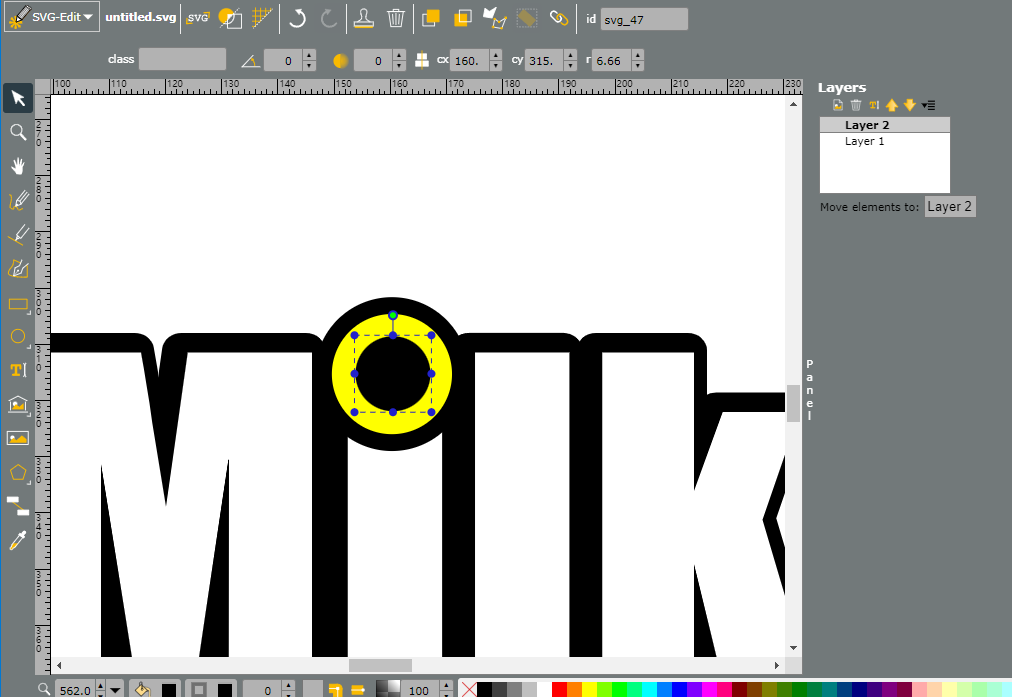
Task: Move layer up with yellow arrow
Action: click(x=892, y=105)
